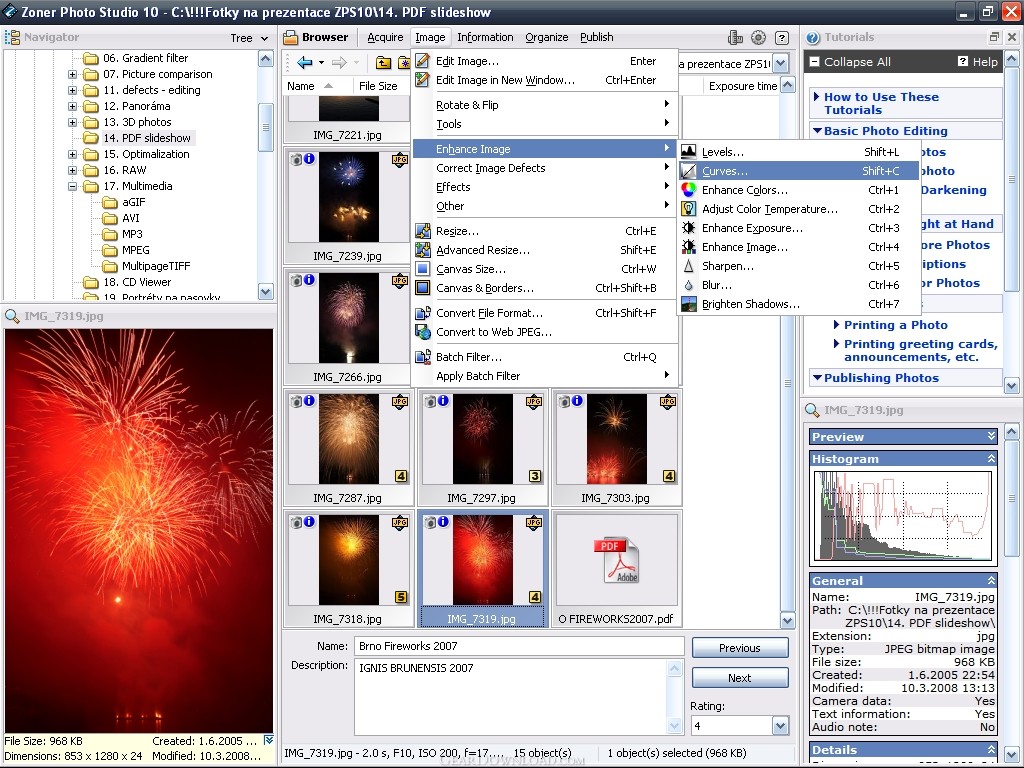Screen dimensions: 1024x768
Task: Click the Tutorials Help button
Action: click(x=978, y=61)
